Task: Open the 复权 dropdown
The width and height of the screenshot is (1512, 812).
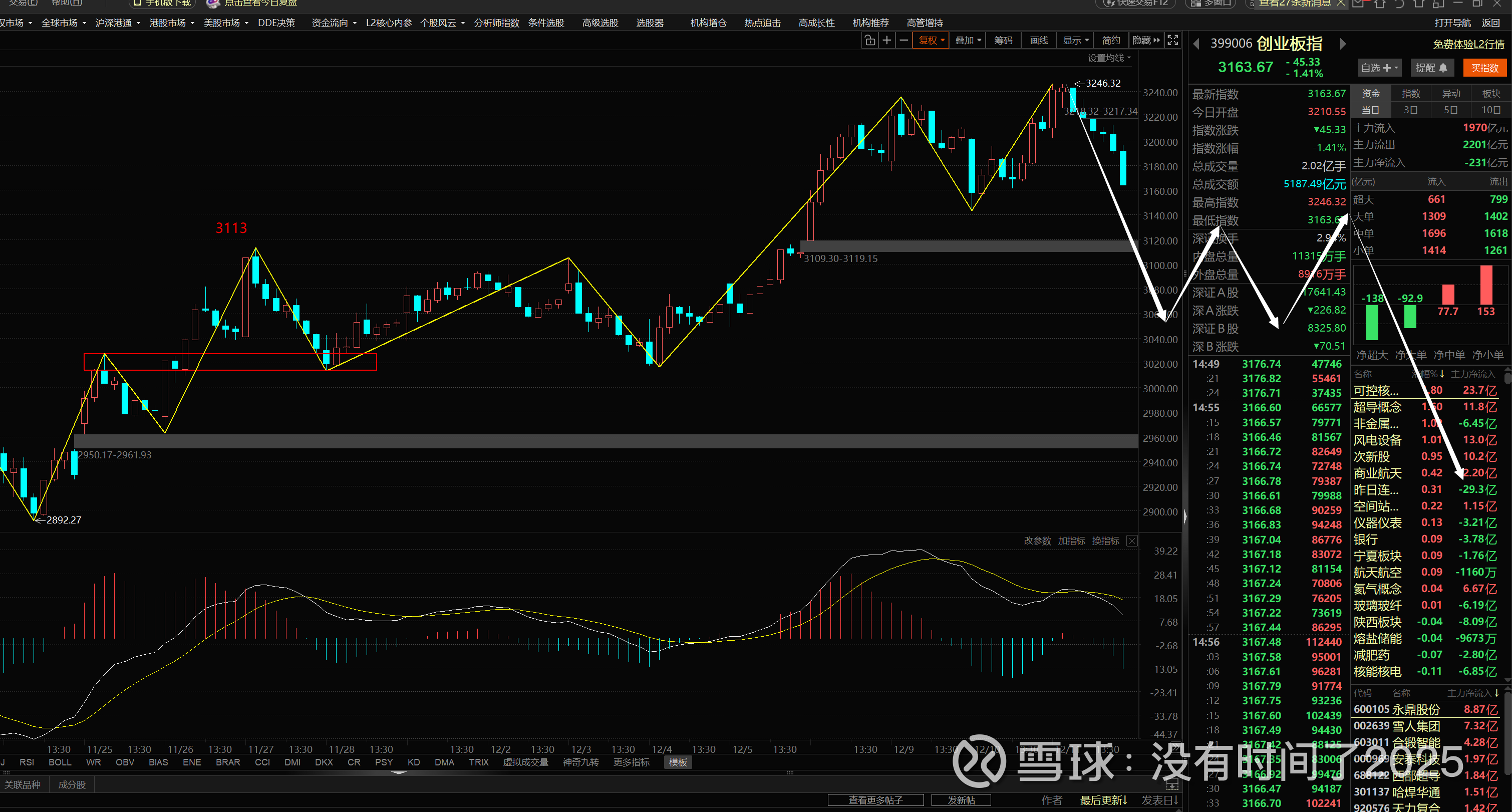Action: coord(931,41)
